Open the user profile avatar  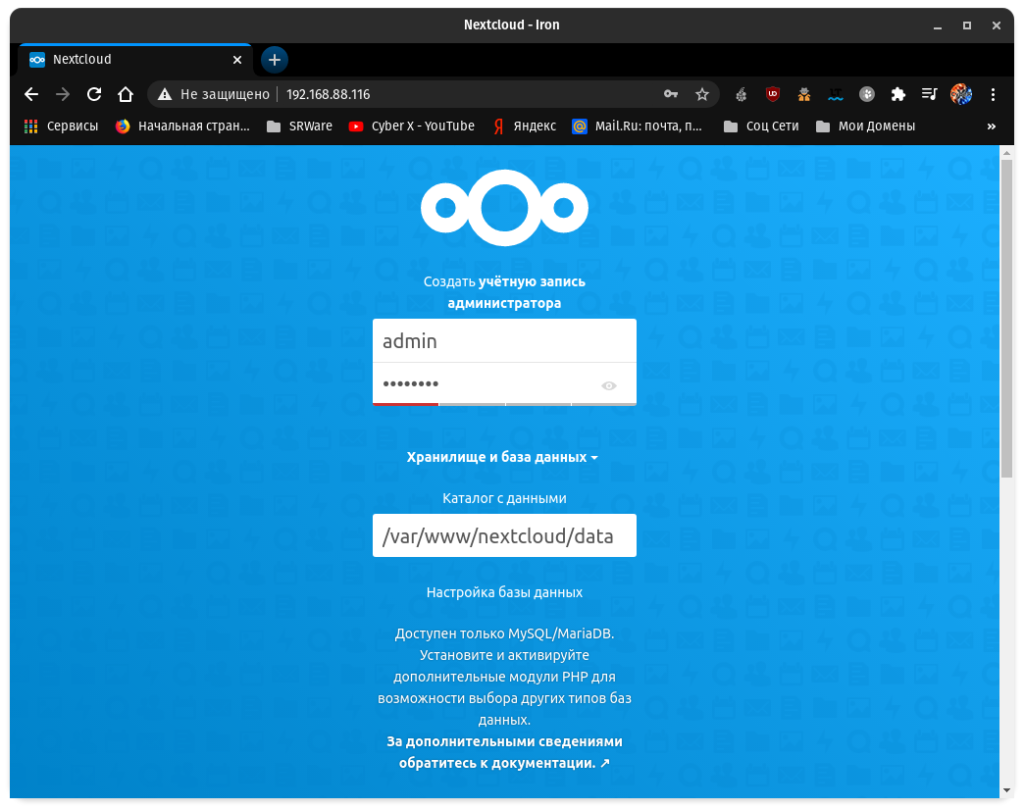click(960, 94)
